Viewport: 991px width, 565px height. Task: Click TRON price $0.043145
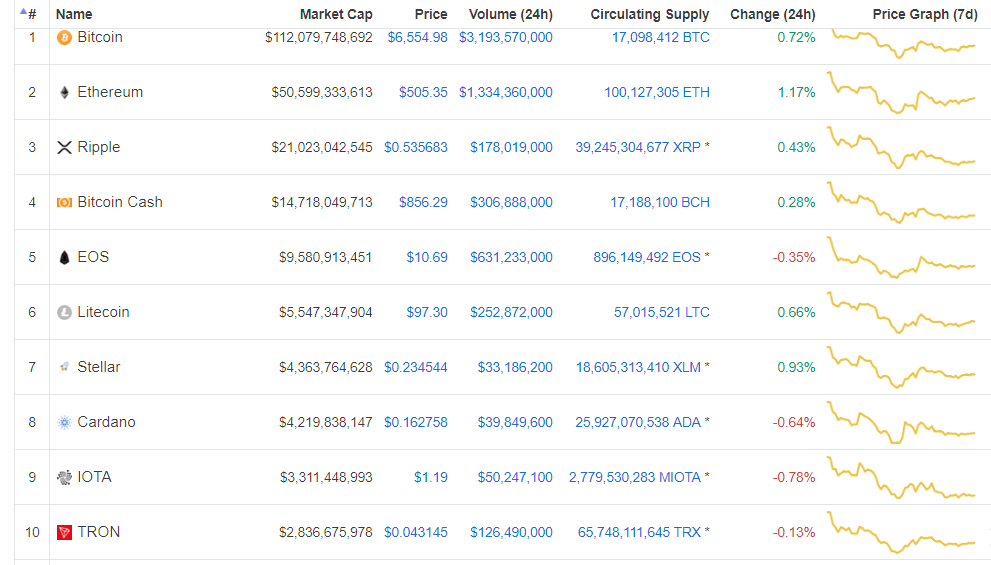(x=415, y=533)
